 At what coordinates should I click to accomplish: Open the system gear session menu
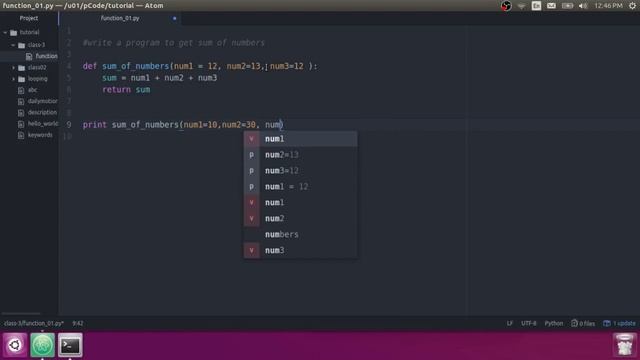pos(632,6)
